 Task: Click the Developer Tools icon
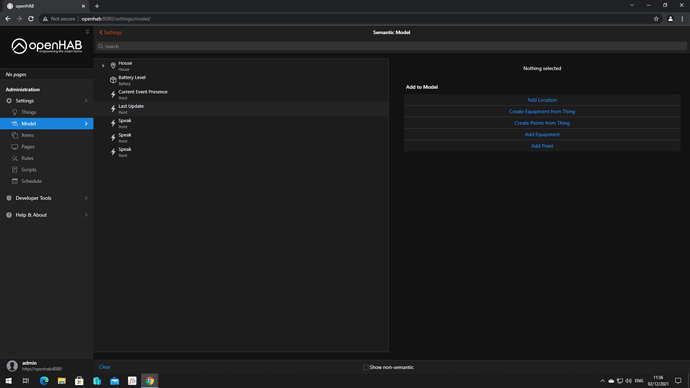tap(9, 198)
